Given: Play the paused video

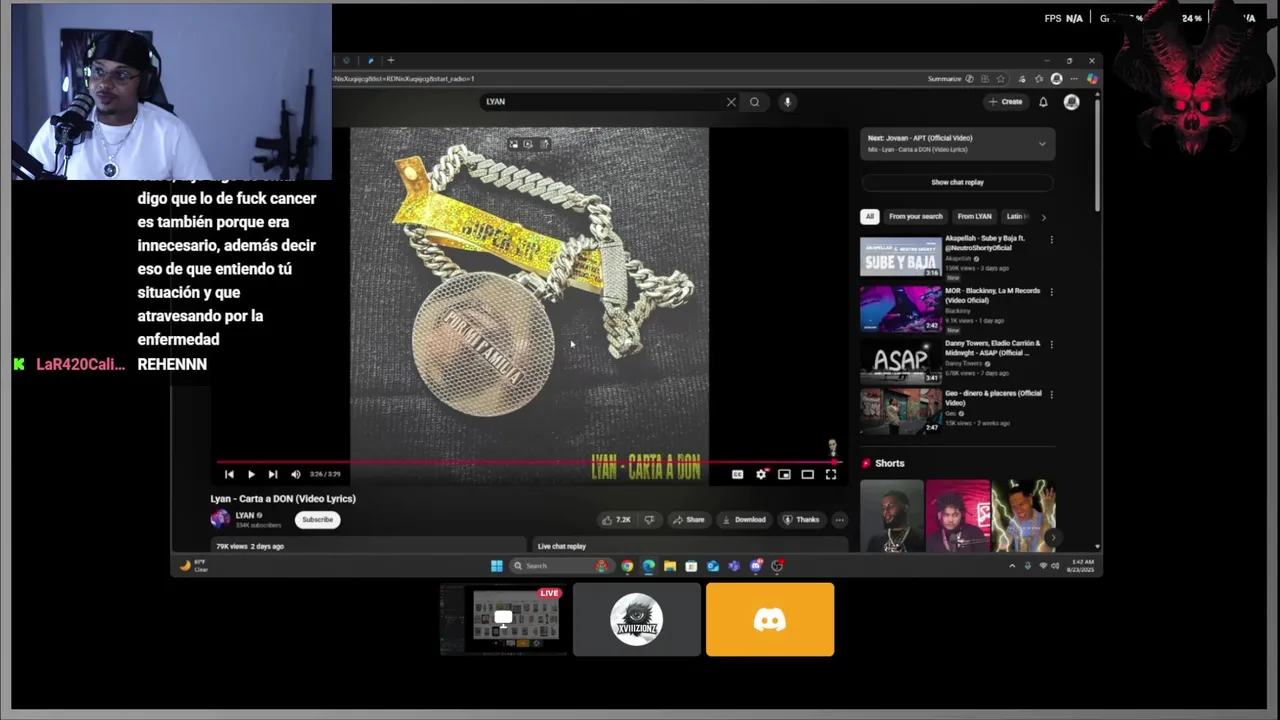Looking at the screenshot, I should [251, 474].
